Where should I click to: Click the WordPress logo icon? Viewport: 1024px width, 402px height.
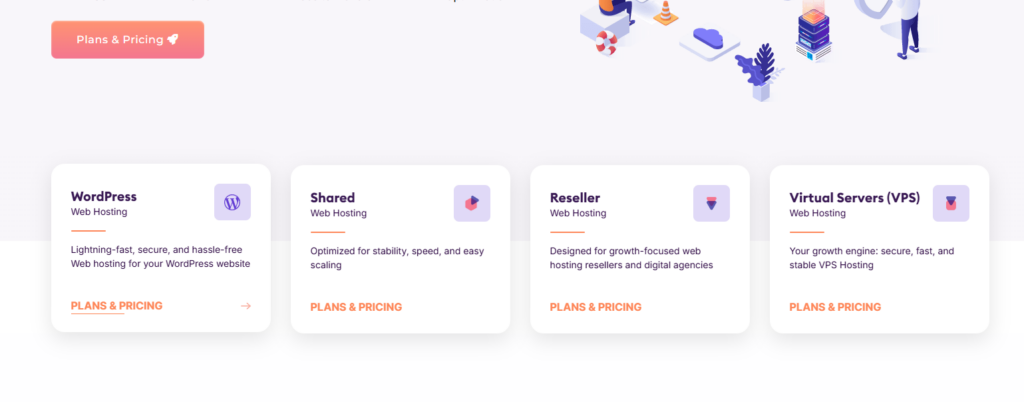click(x=232, y=202)
